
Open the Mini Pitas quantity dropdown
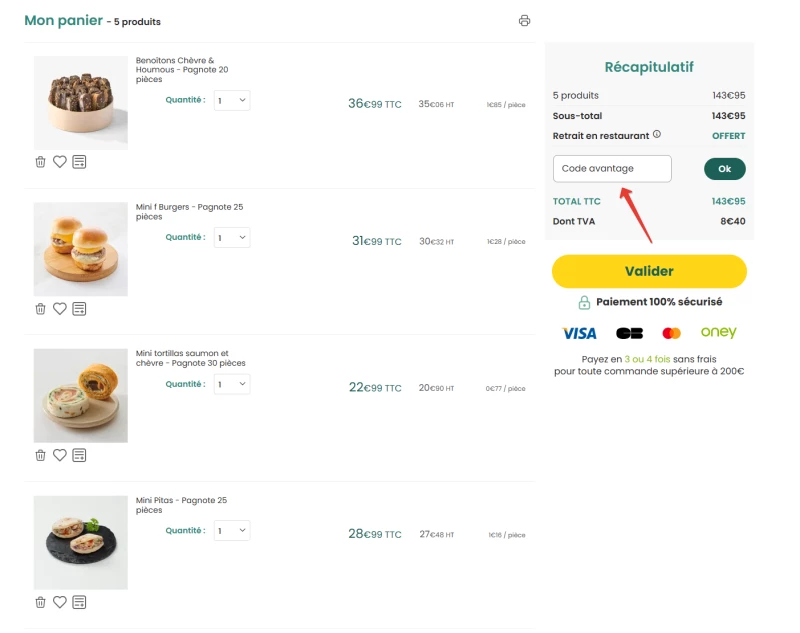pyautogui.click(x=232, y=530)
